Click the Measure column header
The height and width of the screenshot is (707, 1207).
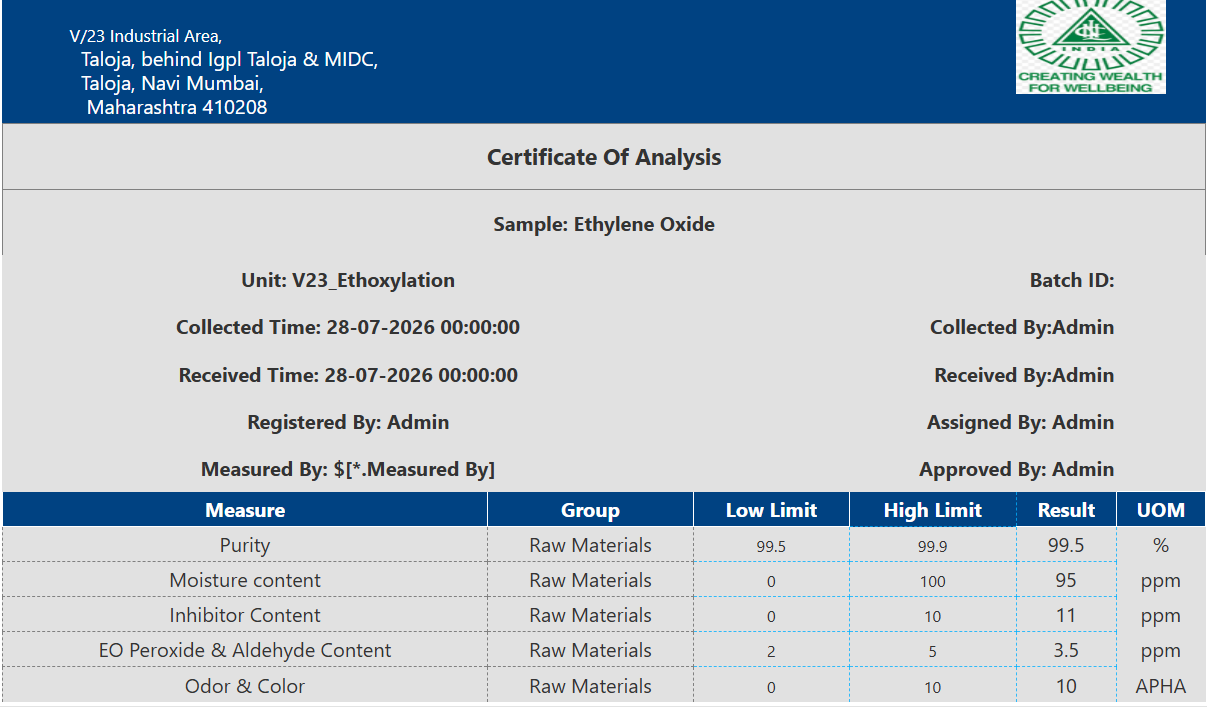pos(245,510)
